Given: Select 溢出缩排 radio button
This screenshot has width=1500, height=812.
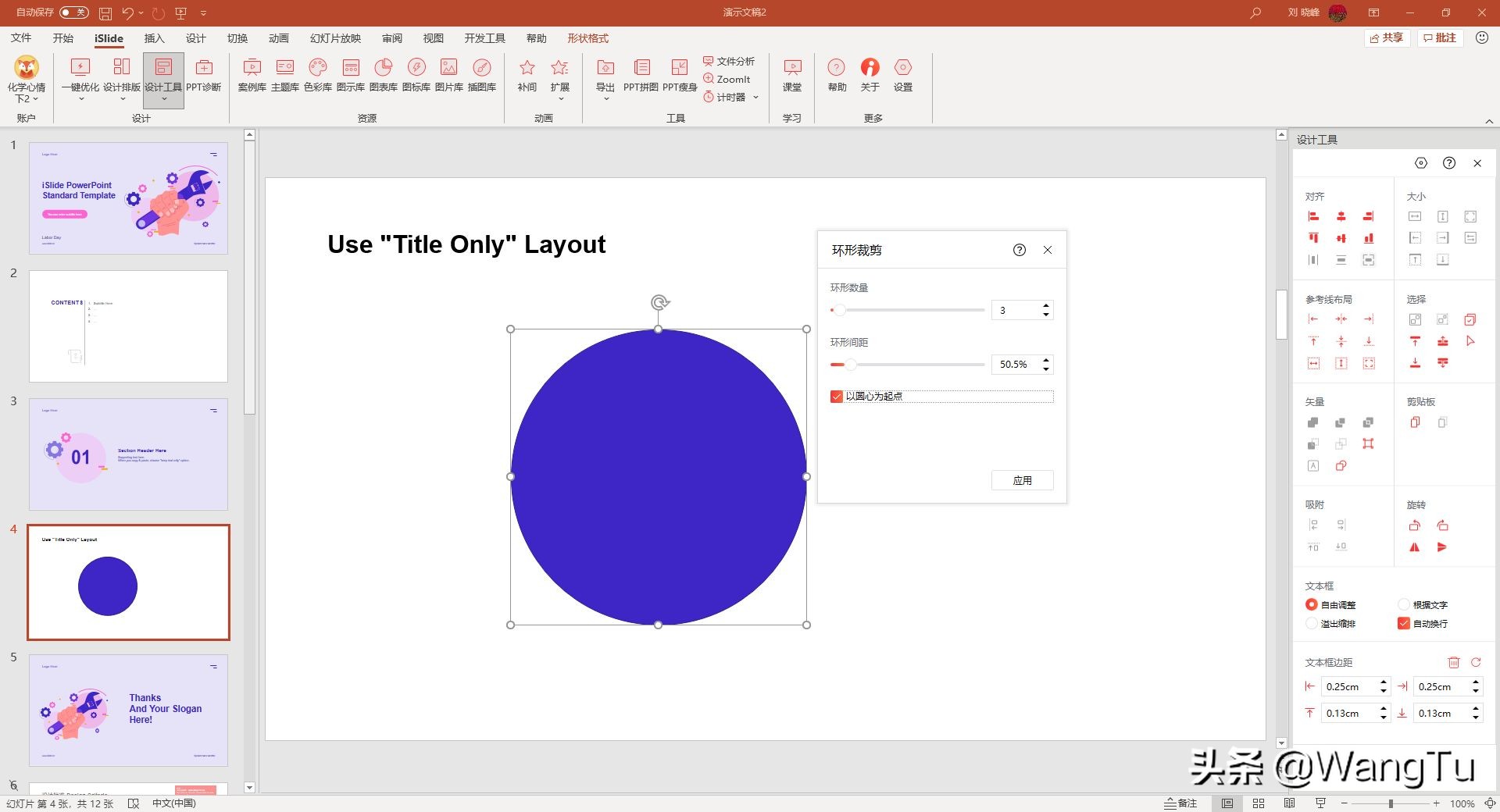Looking at the screenshot, I should [x=1312, y=623].
